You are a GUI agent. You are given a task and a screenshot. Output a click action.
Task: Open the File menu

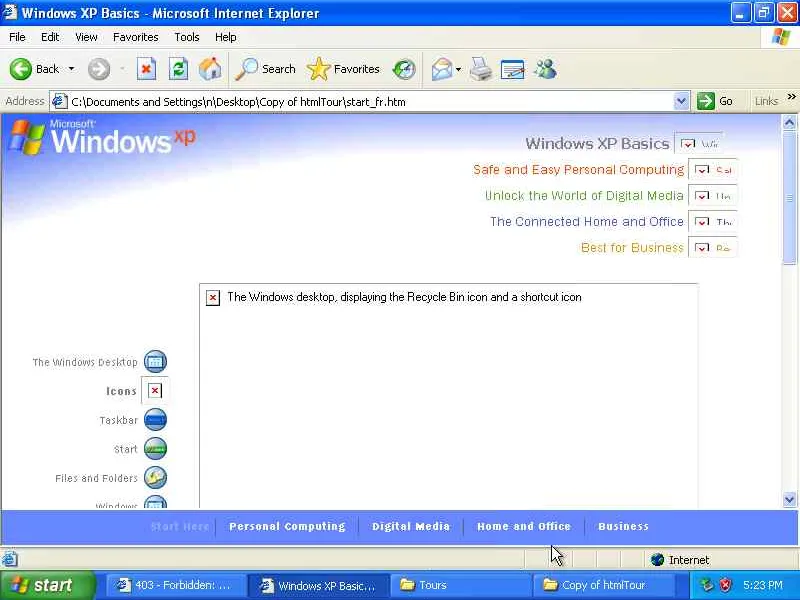[17, 37]
